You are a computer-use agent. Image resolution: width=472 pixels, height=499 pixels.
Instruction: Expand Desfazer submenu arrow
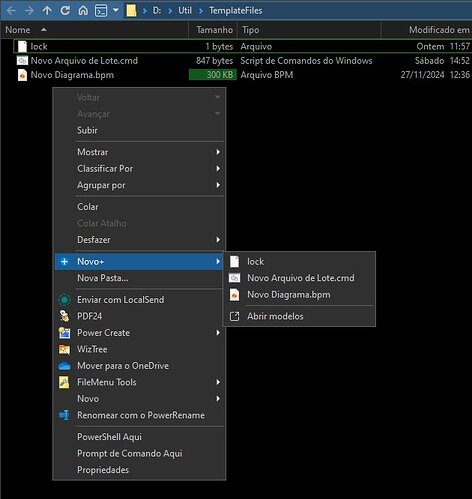point(218,240)
